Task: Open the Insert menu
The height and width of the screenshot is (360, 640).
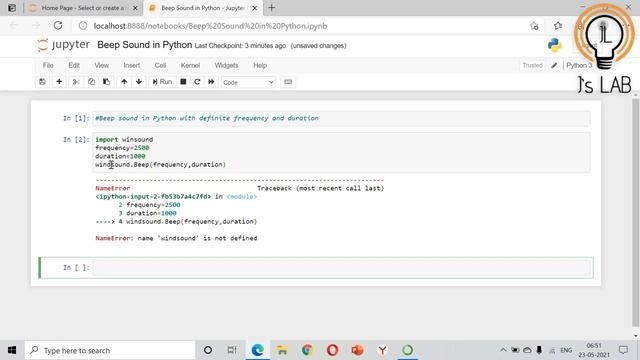Action: [x=132, y=65]
